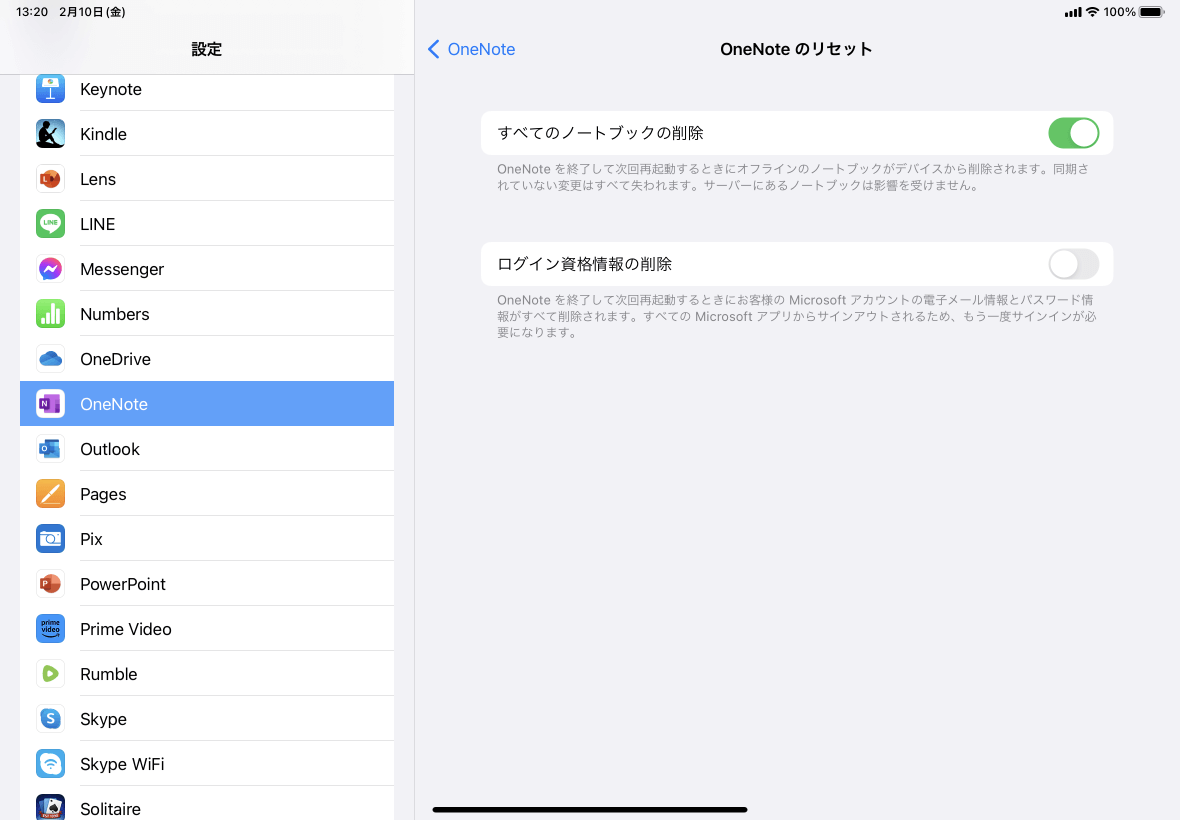
Task: Tap the すべてのノートブックの削除 label
Action: (601, 133)
